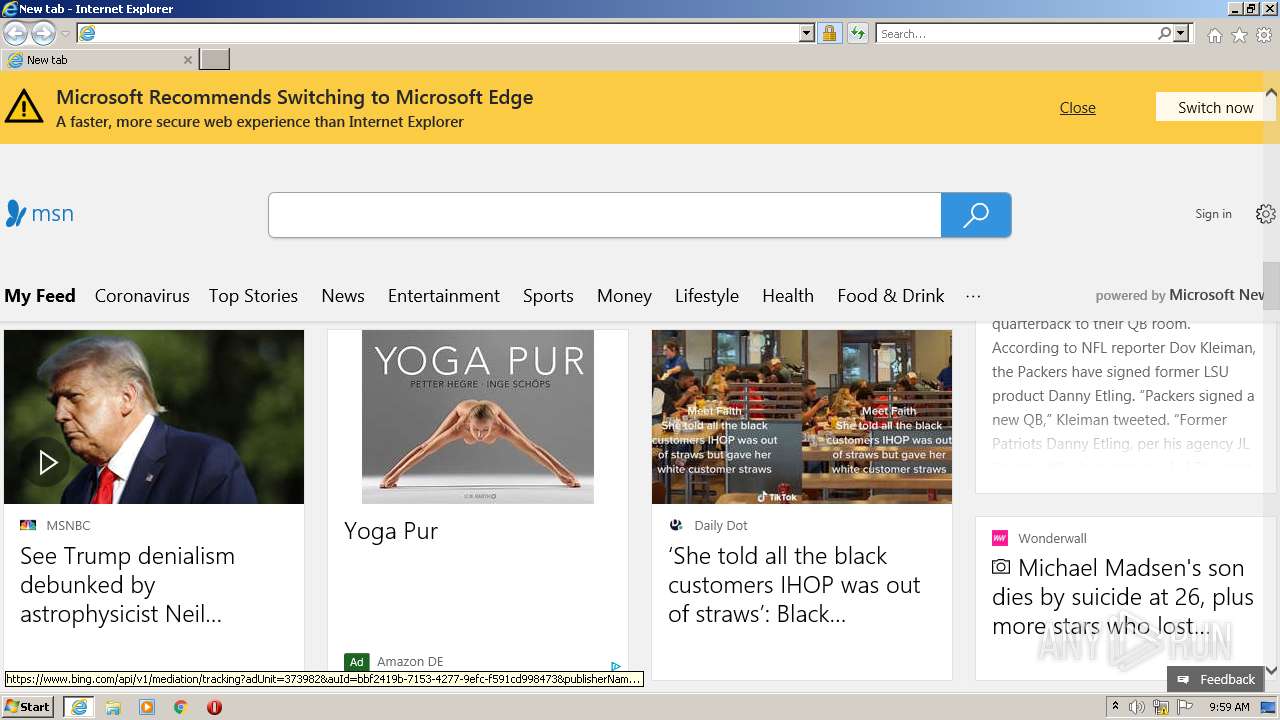This screenshot has width=1280, height=720.
Task: Click the browser Forward arrow button
Action: click(43, 33)
